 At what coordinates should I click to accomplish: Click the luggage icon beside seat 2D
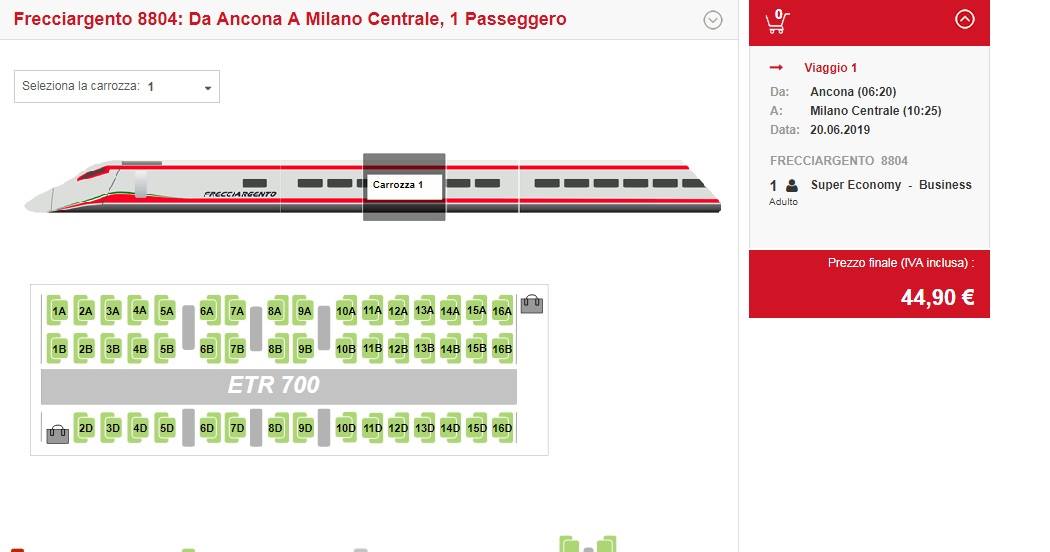(58, 433)
